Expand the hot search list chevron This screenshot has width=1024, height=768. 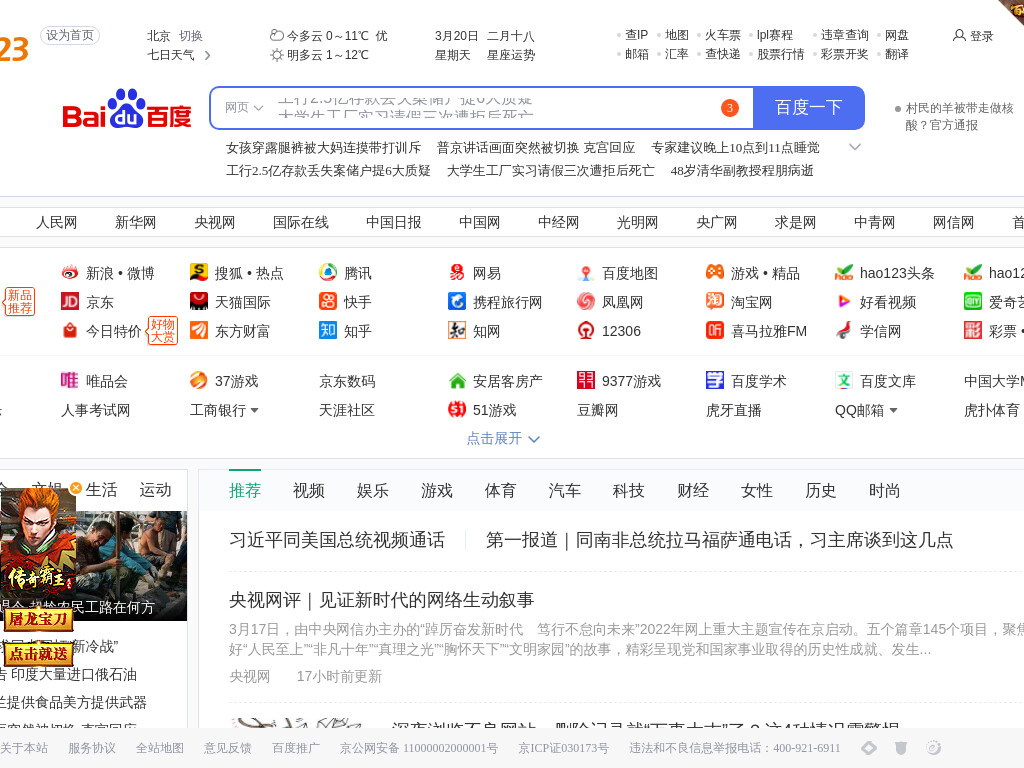click(x=855, y=148)
